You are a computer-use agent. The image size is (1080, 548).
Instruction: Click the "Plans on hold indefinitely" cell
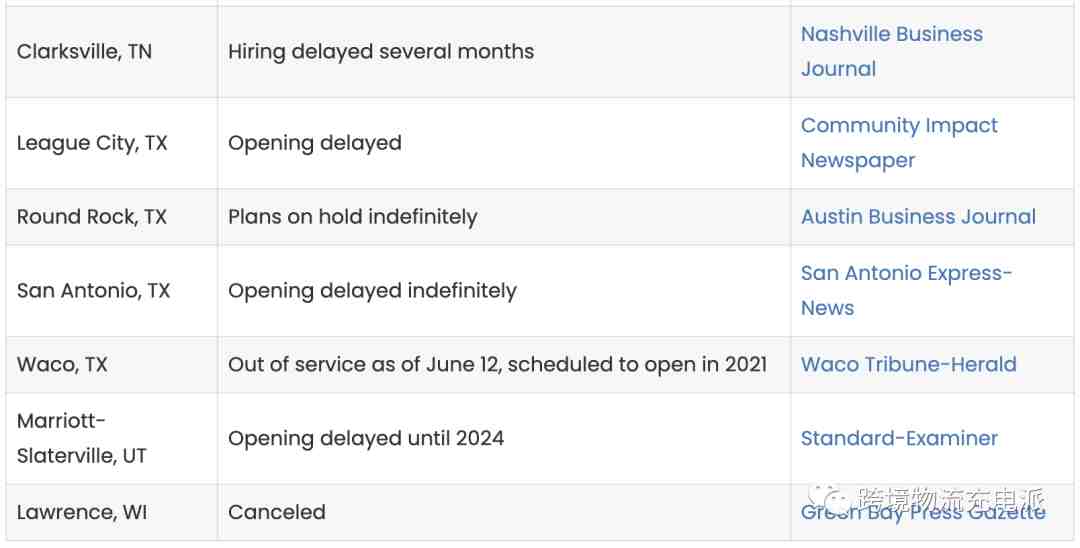(x=353, y=217)
